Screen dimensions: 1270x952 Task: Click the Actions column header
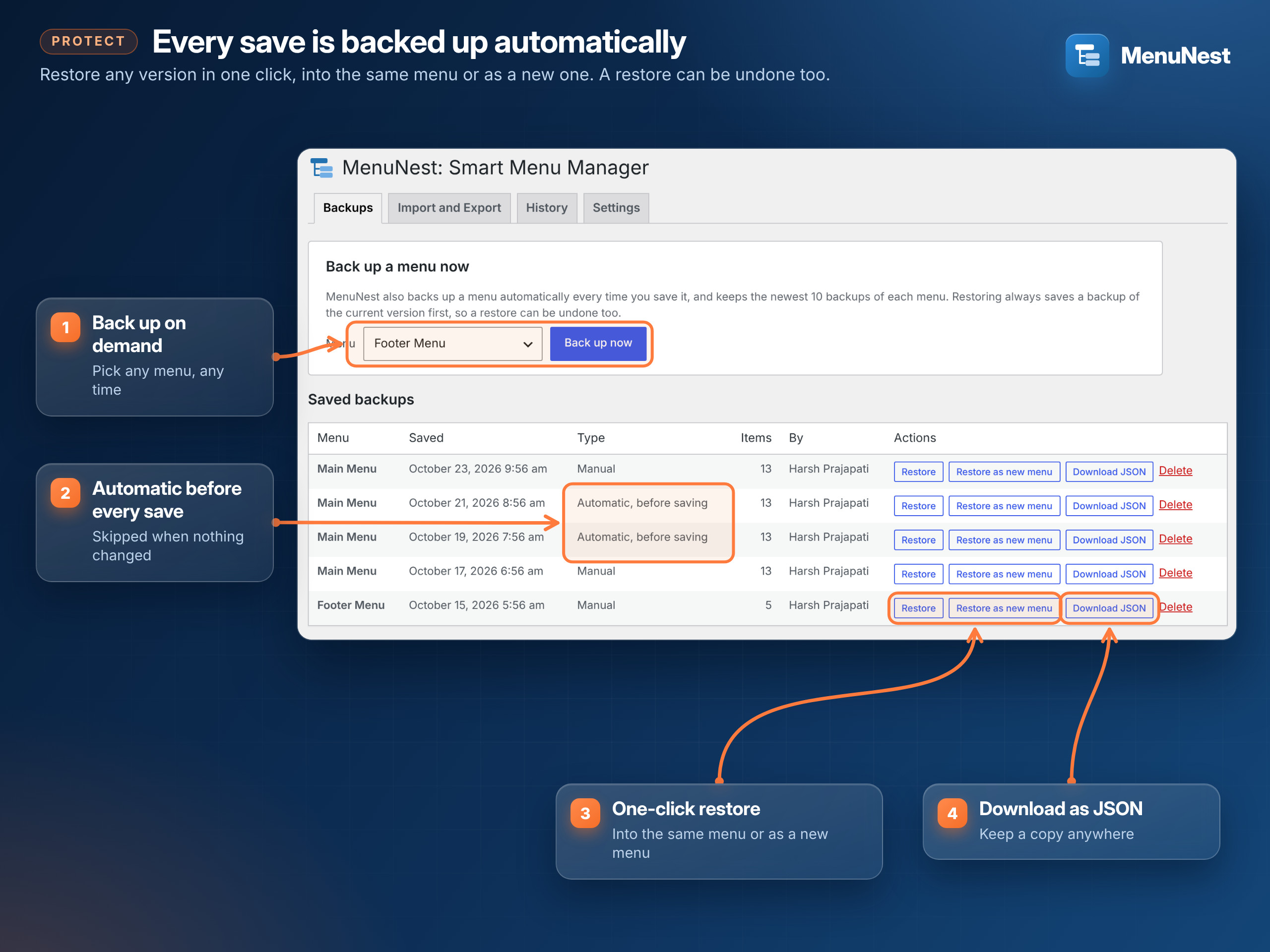click(x=915, y=438)
